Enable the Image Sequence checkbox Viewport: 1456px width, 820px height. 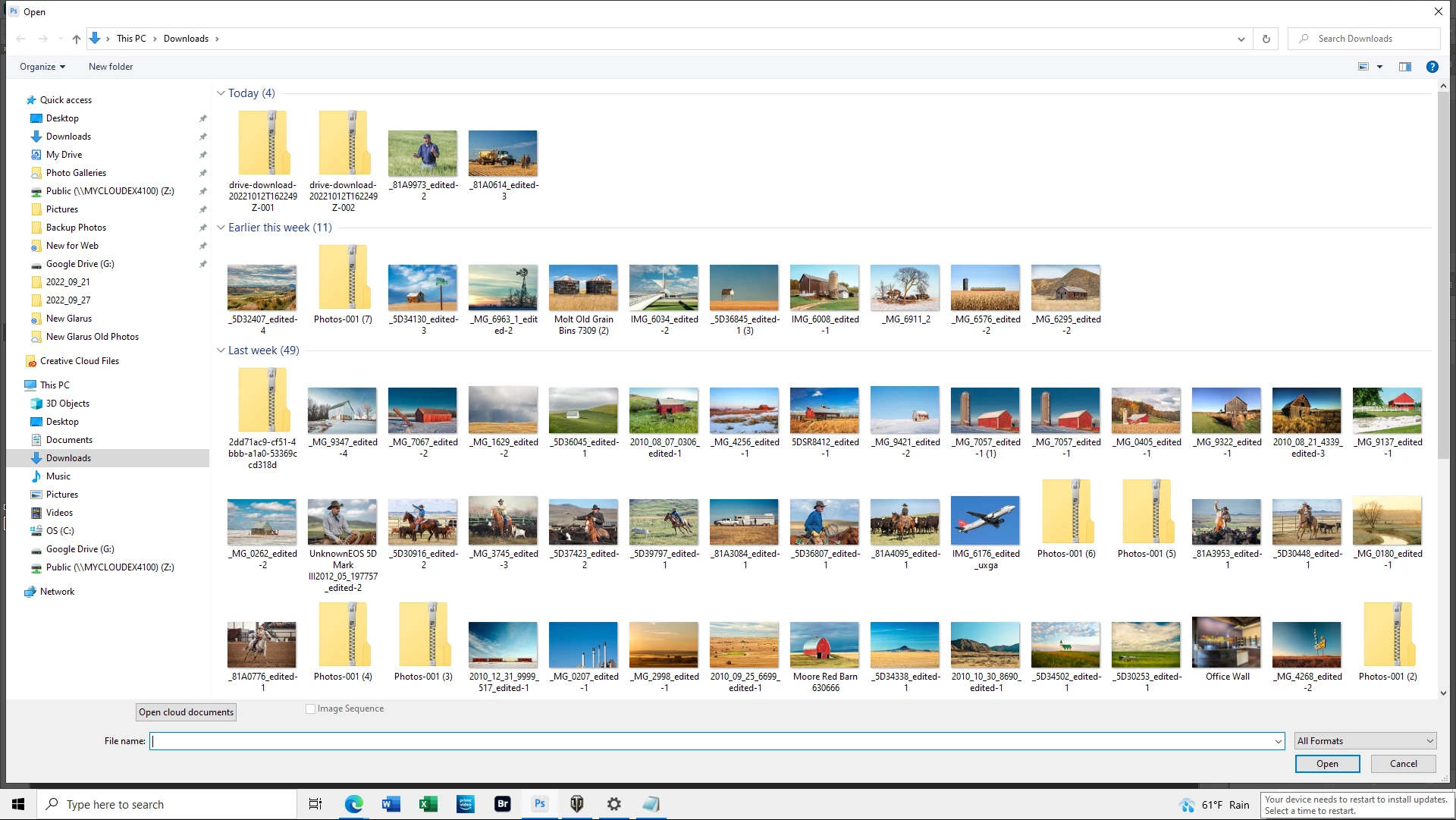pos(310,708)
